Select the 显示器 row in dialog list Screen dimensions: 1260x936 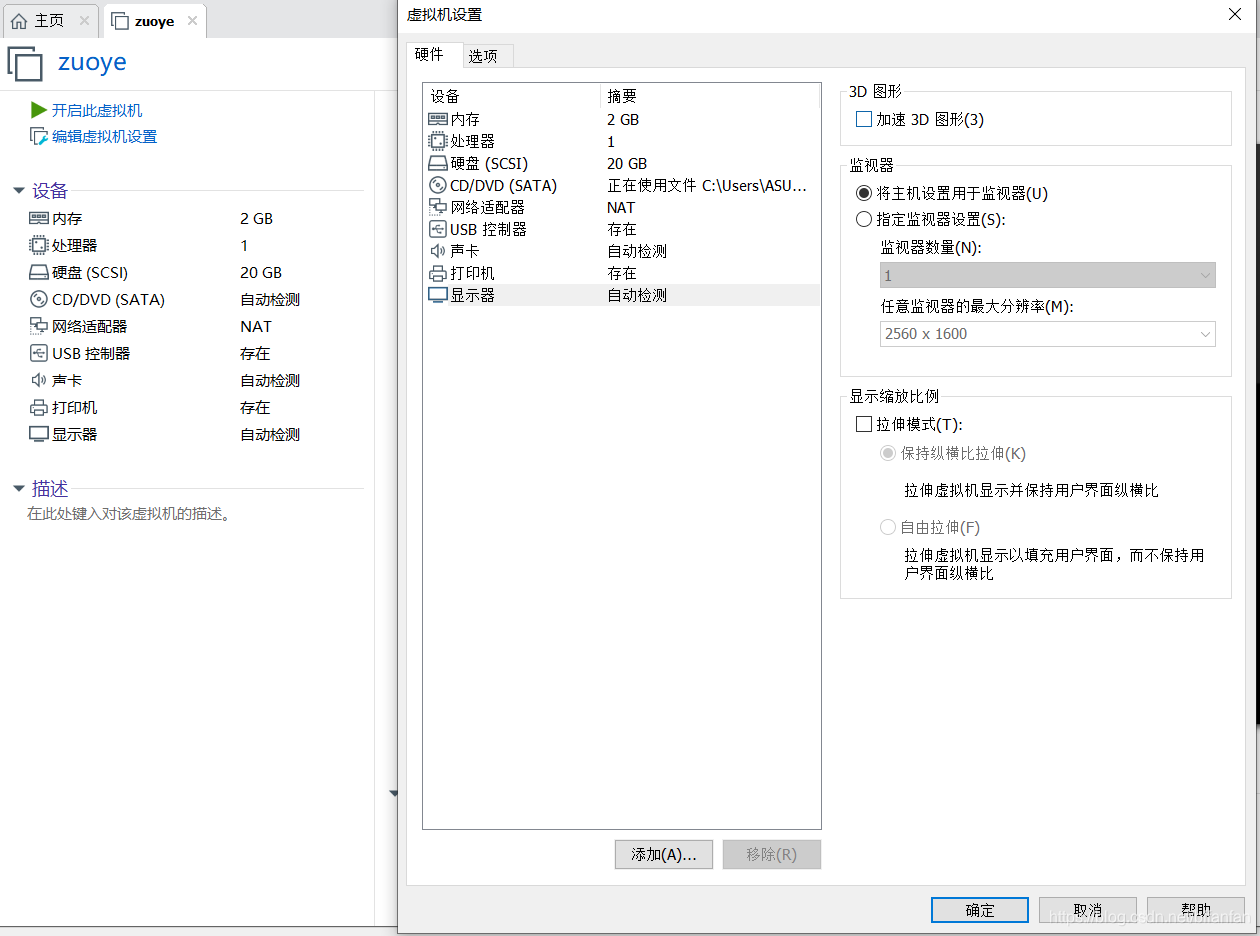point(621,295)
